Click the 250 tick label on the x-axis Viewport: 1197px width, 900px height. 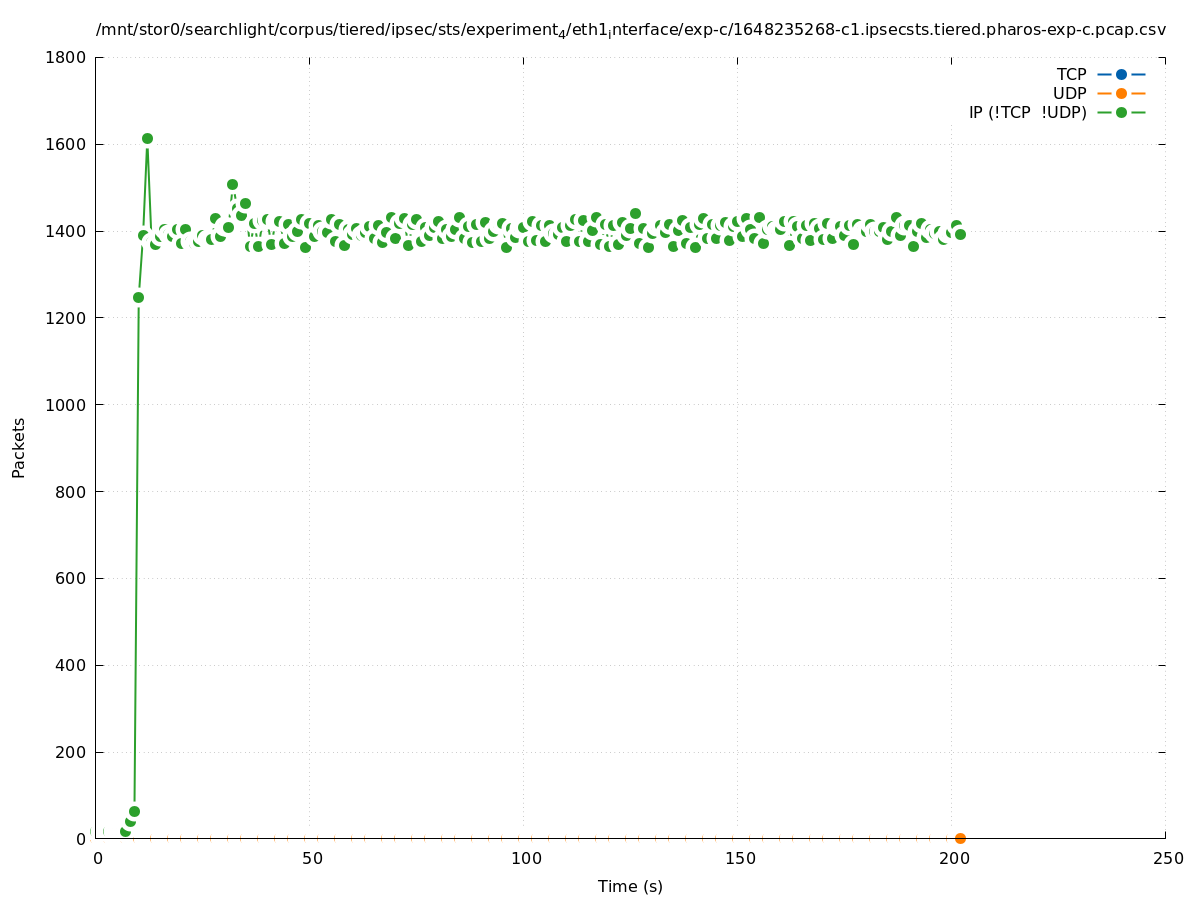[1166, 859]
